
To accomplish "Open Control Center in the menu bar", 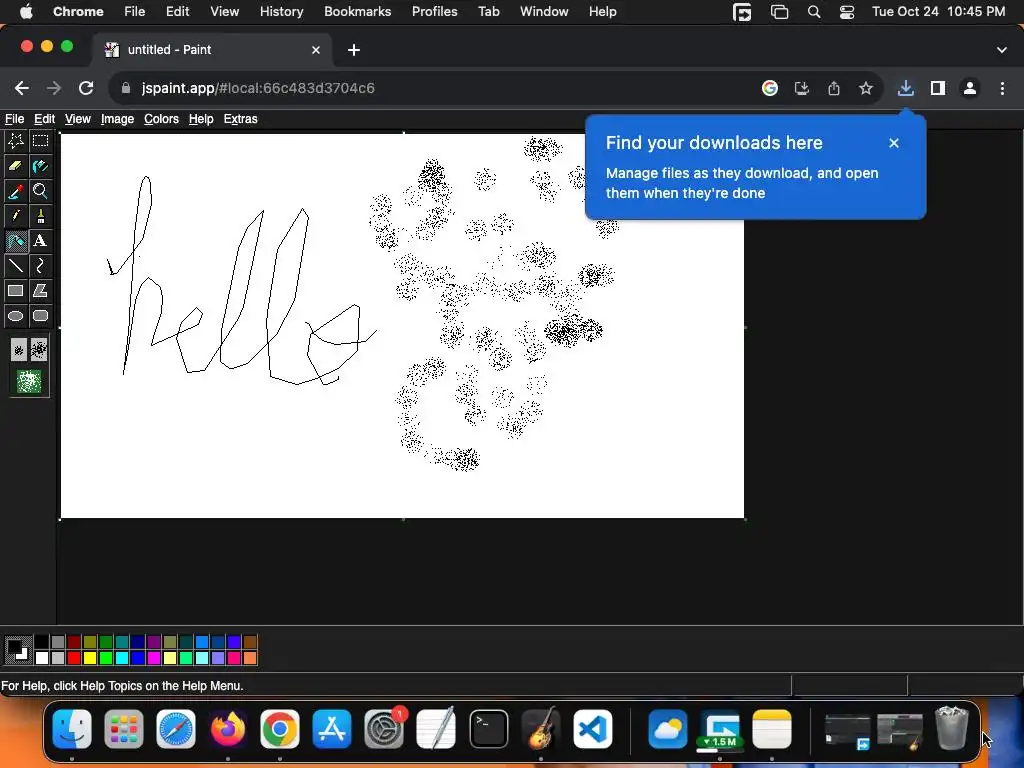I will tap(847, 12).
